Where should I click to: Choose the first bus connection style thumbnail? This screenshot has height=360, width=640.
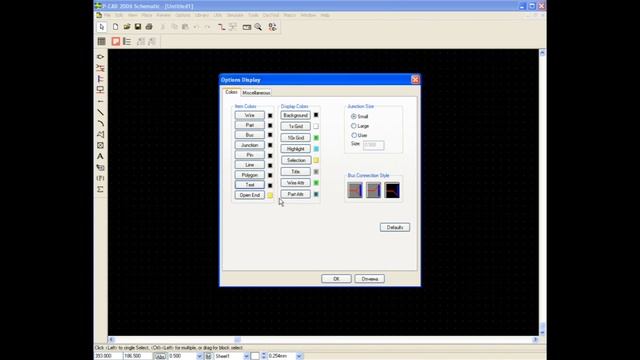tap(355, 190)
